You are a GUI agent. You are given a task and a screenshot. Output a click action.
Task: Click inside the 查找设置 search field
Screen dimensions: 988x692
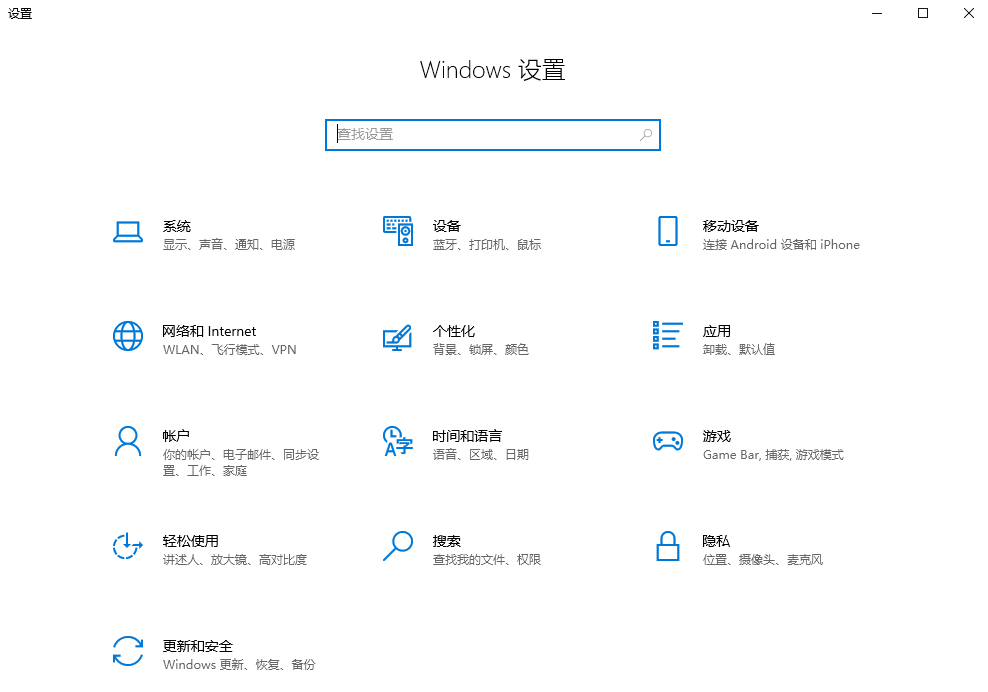click(450, 134)
